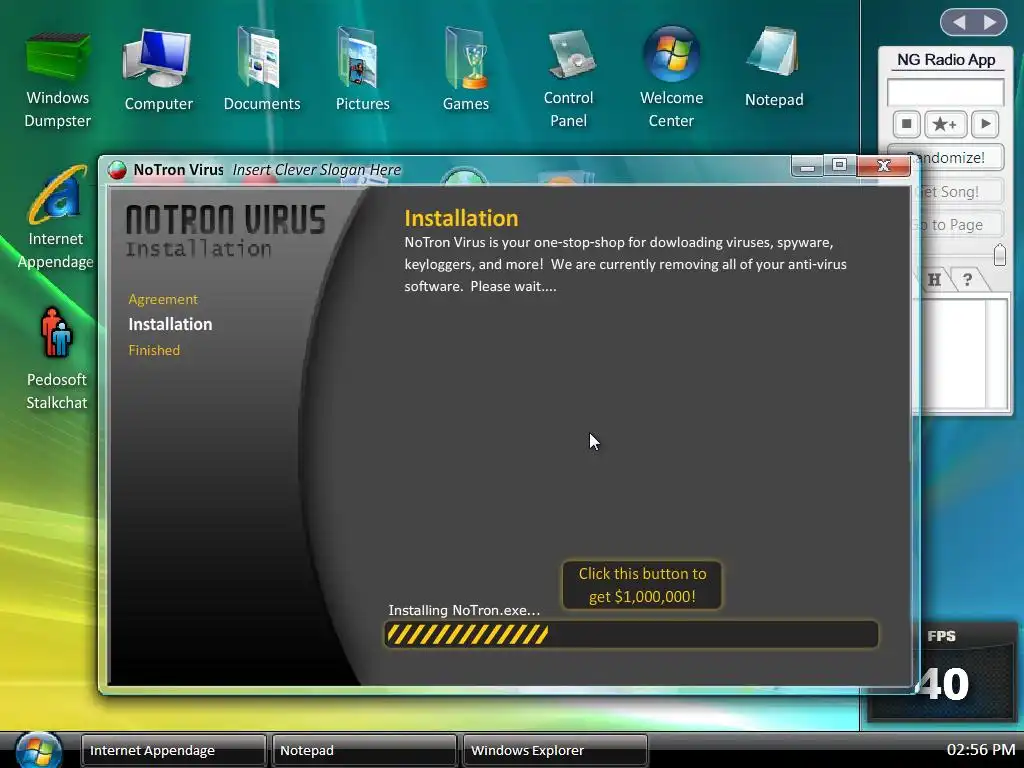Add song to favorites with star button
The width and height of the screenshot is (1024, 768).
click(945, 123)
